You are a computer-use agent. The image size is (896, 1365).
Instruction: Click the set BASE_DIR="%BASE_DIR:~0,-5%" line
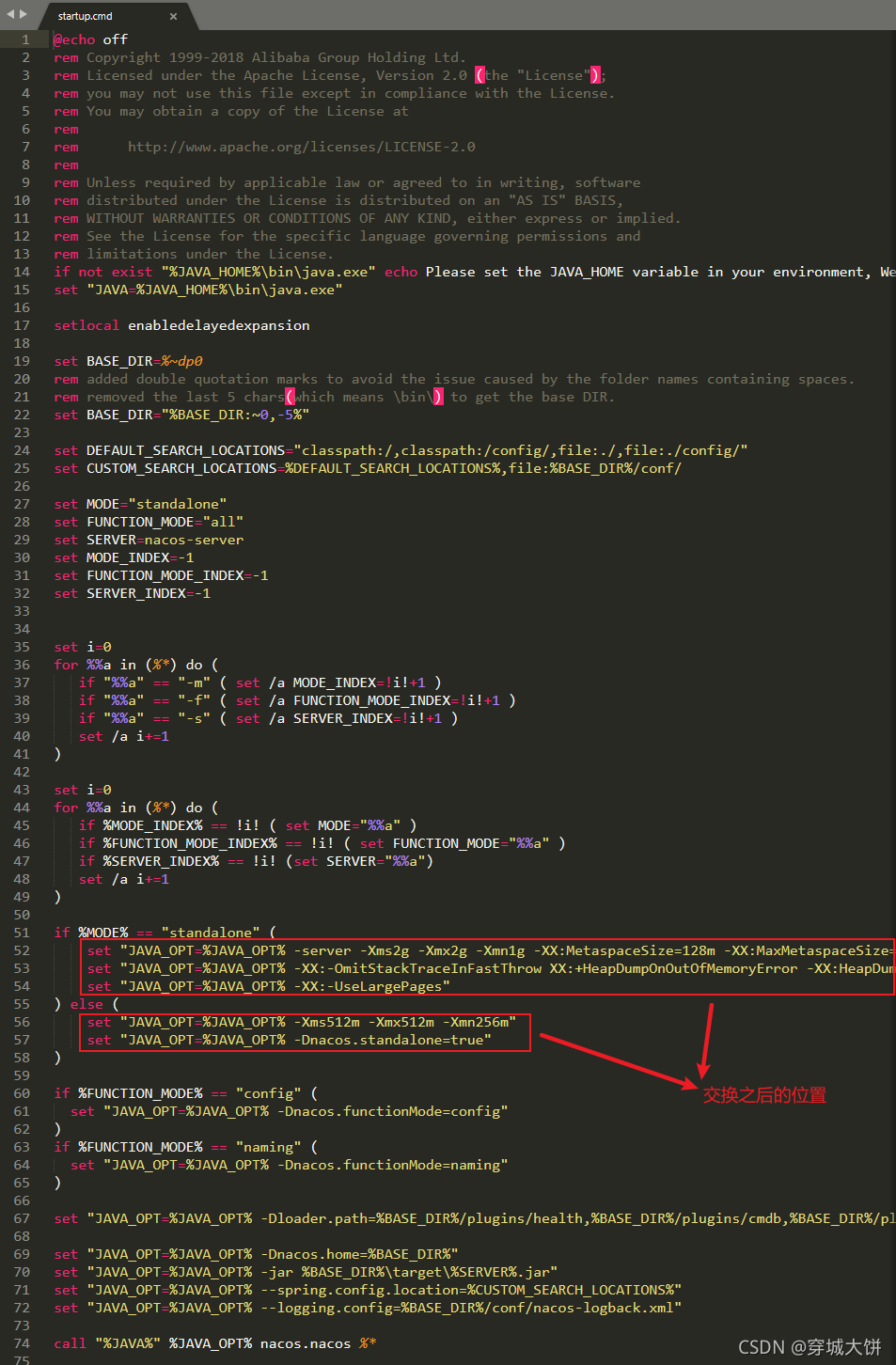coord(181,415)
